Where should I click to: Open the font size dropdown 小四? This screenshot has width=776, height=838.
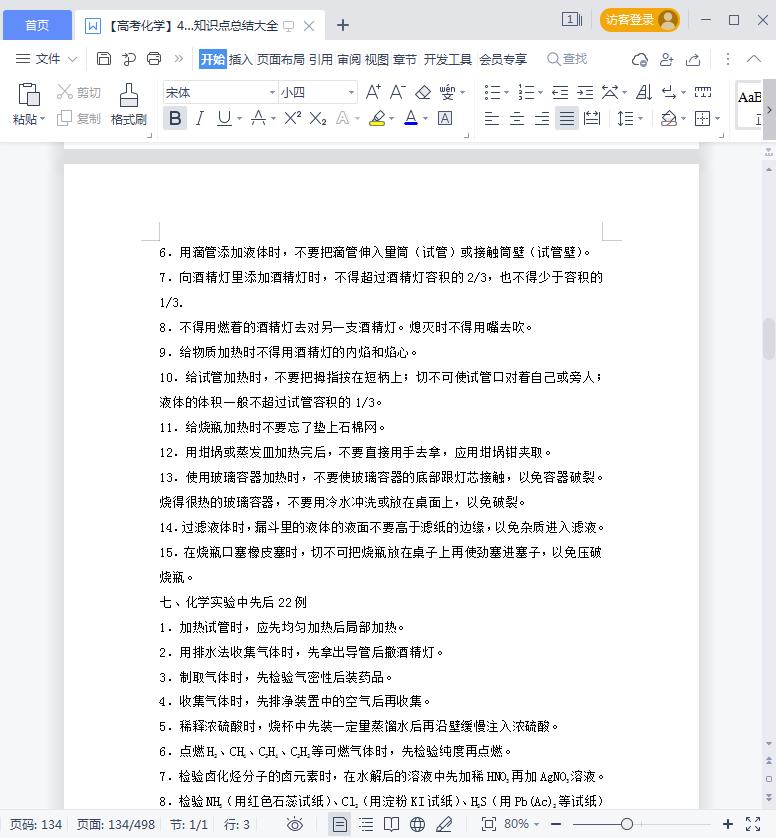click(351, 93)
